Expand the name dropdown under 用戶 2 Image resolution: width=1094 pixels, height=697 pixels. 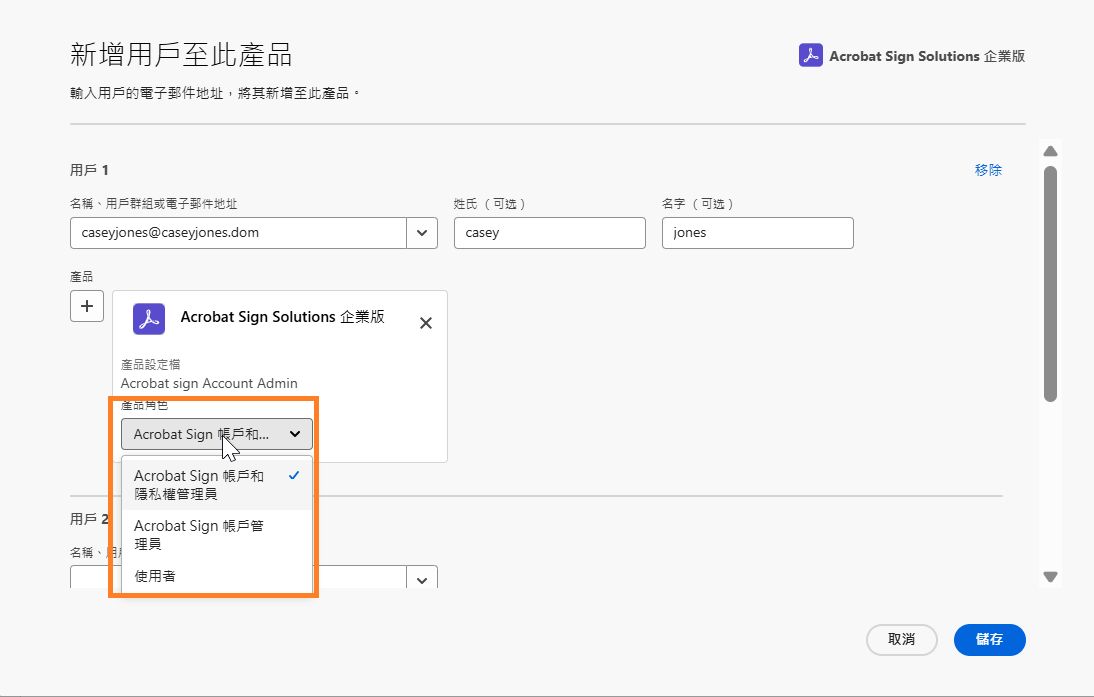coord(421,578)
